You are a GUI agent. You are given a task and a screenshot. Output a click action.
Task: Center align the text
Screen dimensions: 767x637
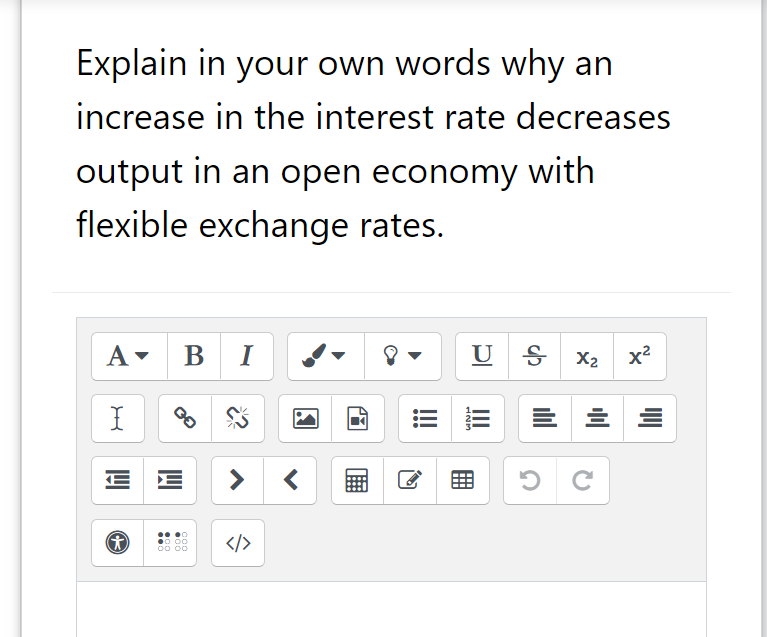[x=597, y=418]
